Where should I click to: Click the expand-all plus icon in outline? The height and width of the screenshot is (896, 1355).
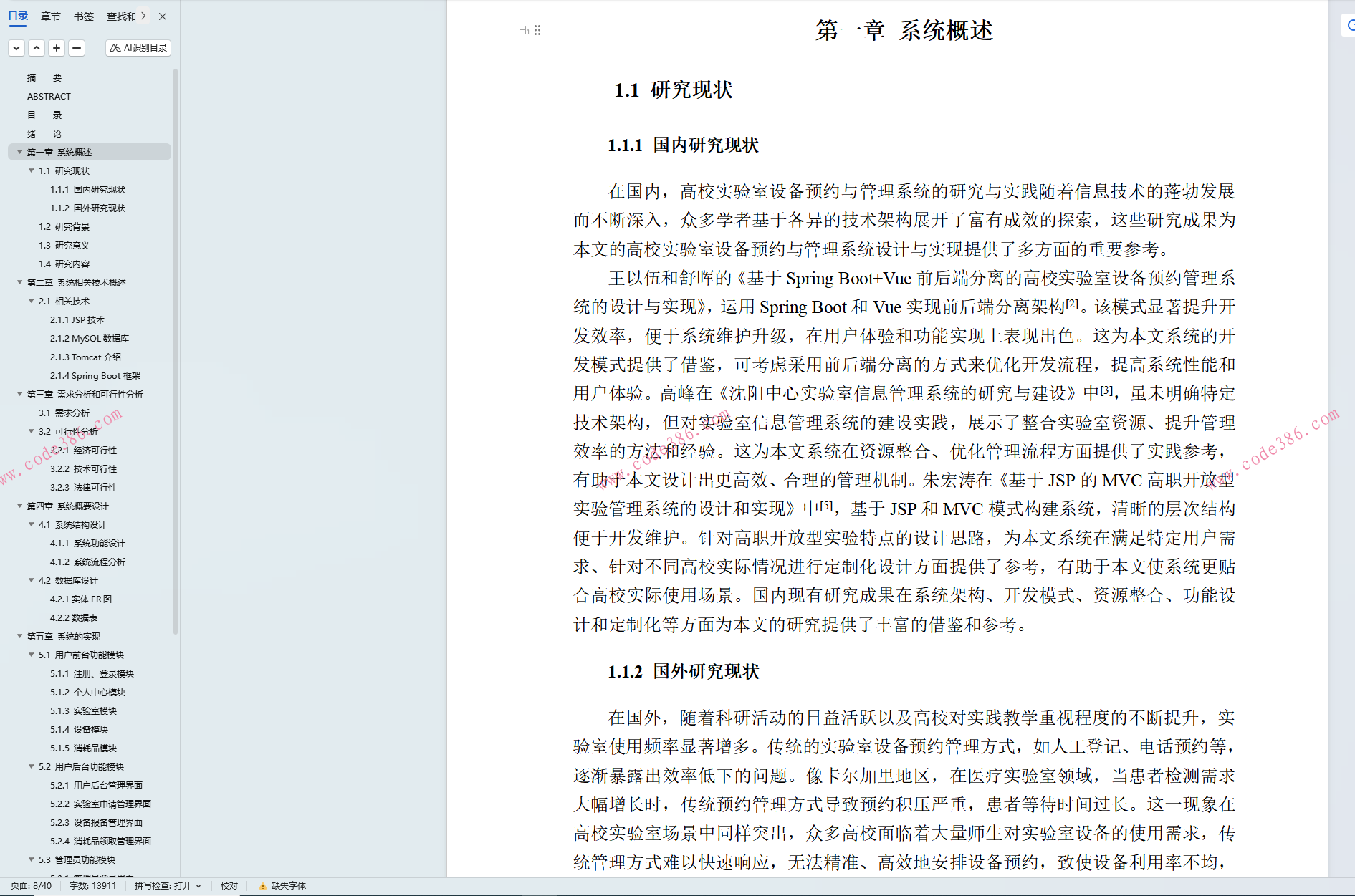coord(57,48)
